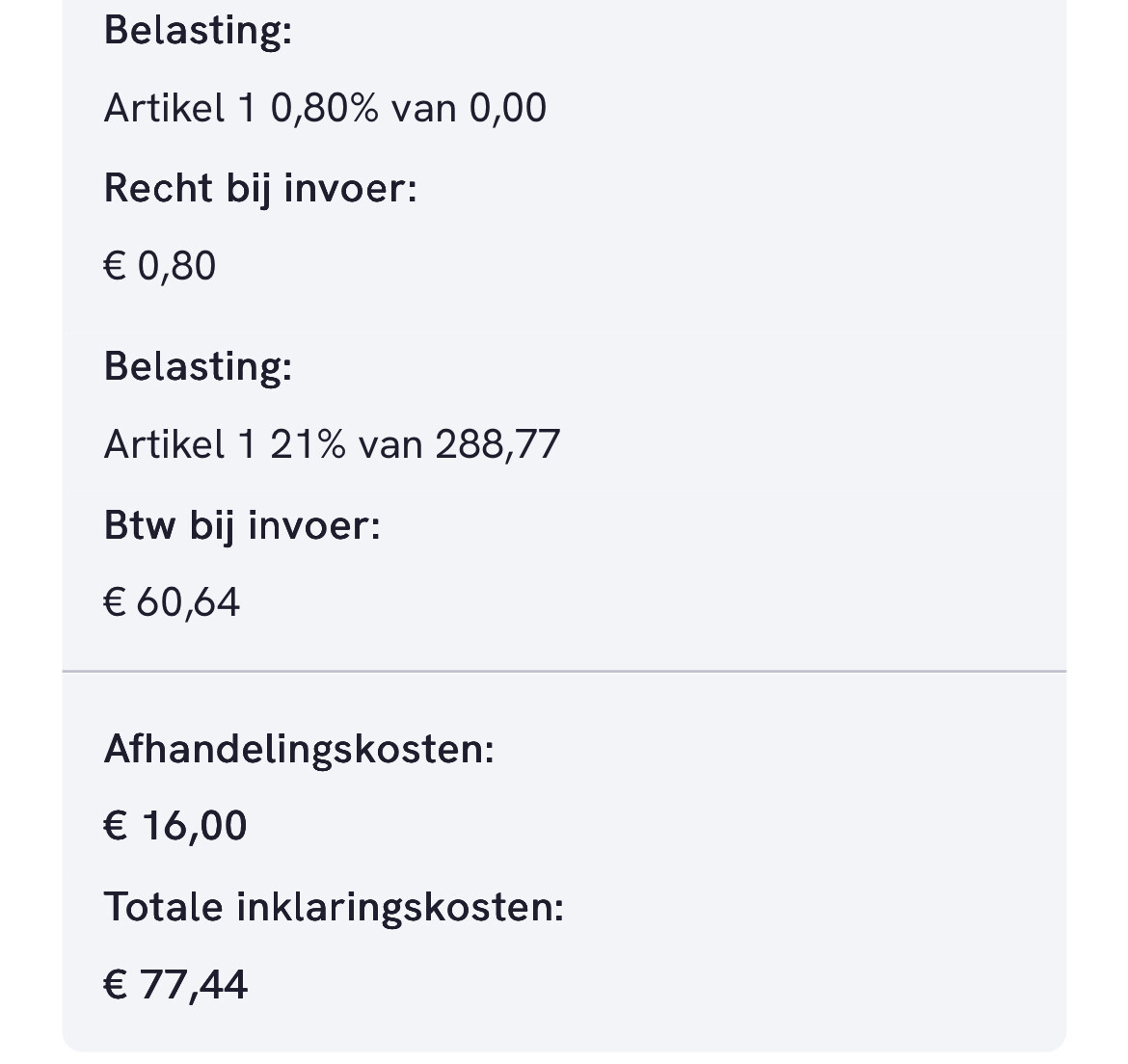Select the € 60,64 import VAT amount
This screenshot has height=1064, width=1128.
172,602
